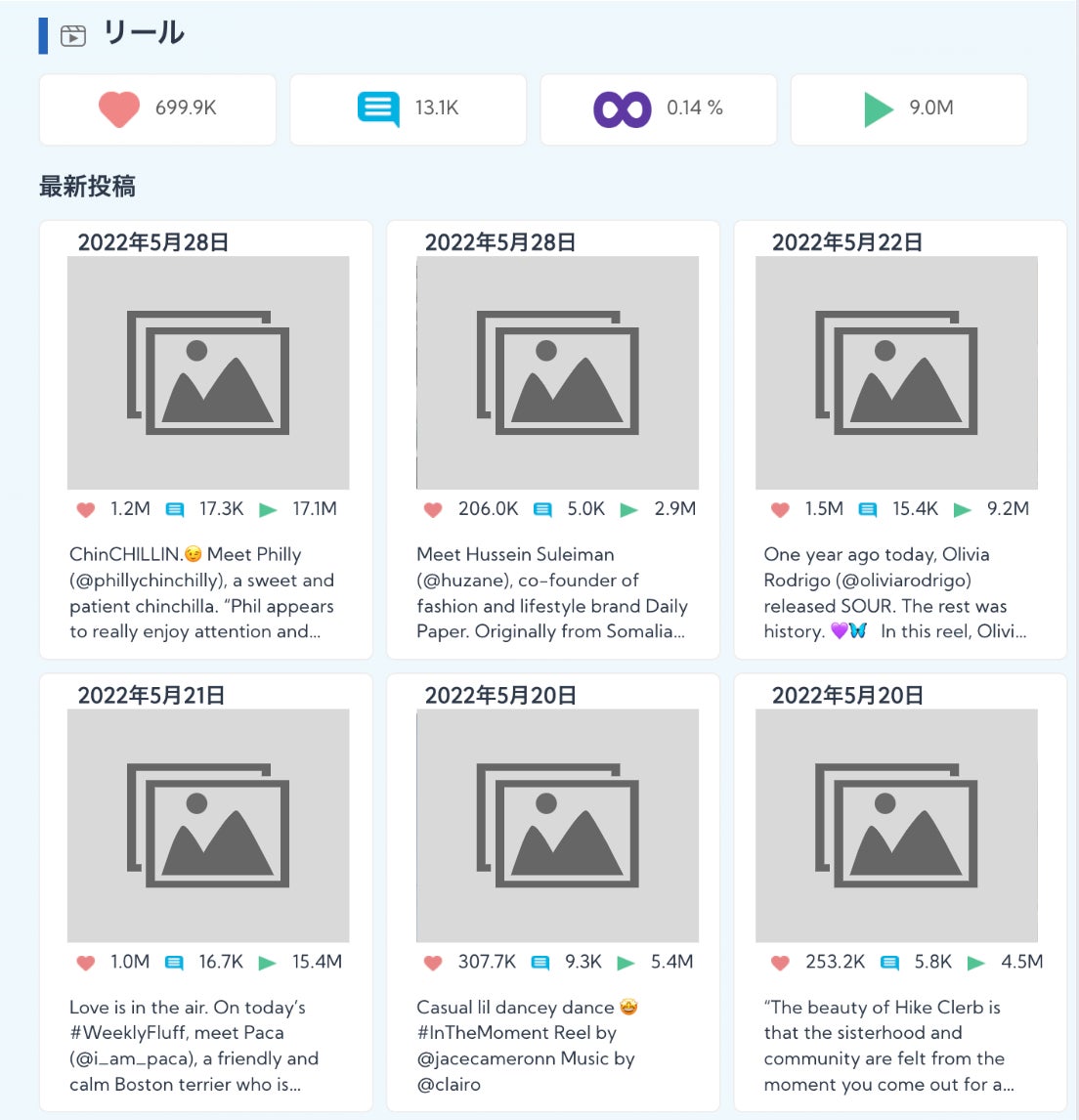Click the Reels icon next to リール header
This screenshot has height=1120, width=1079.
[73, 31]
